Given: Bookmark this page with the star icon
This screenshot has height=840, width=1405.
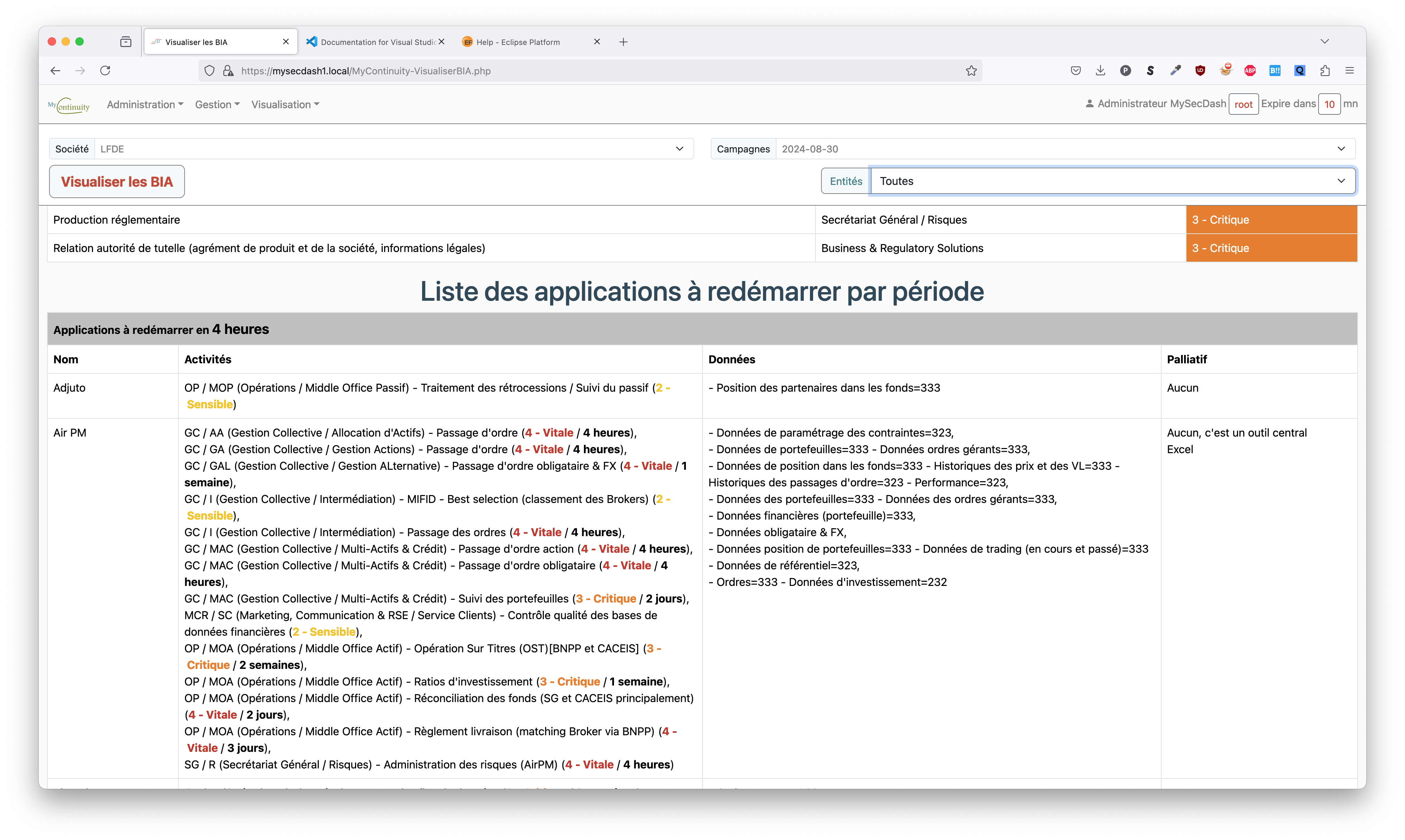Looking at the screenshot, I should pyautogui.click(x=971, y=71).
